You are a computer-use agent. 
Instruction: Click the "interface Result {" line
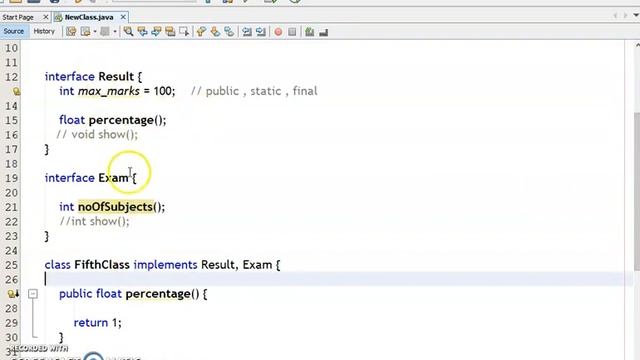[93, 77]
